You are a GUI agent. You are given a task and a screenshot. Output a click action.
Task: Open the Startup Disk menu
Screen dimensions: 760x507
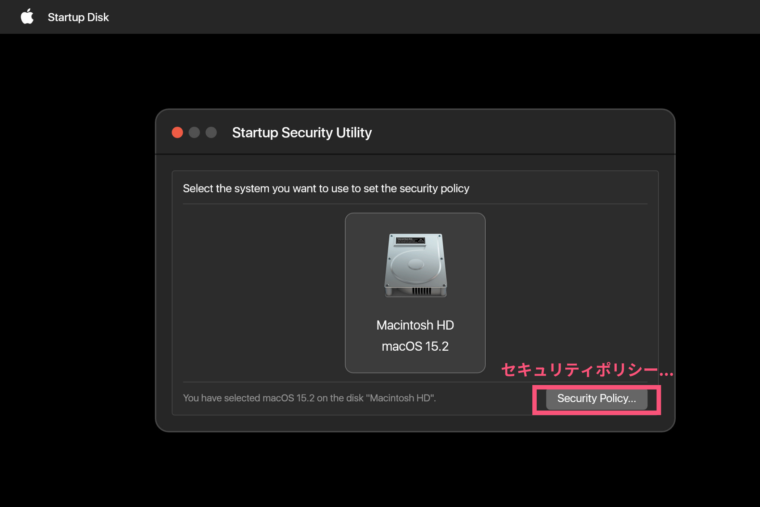coord(78,17)
